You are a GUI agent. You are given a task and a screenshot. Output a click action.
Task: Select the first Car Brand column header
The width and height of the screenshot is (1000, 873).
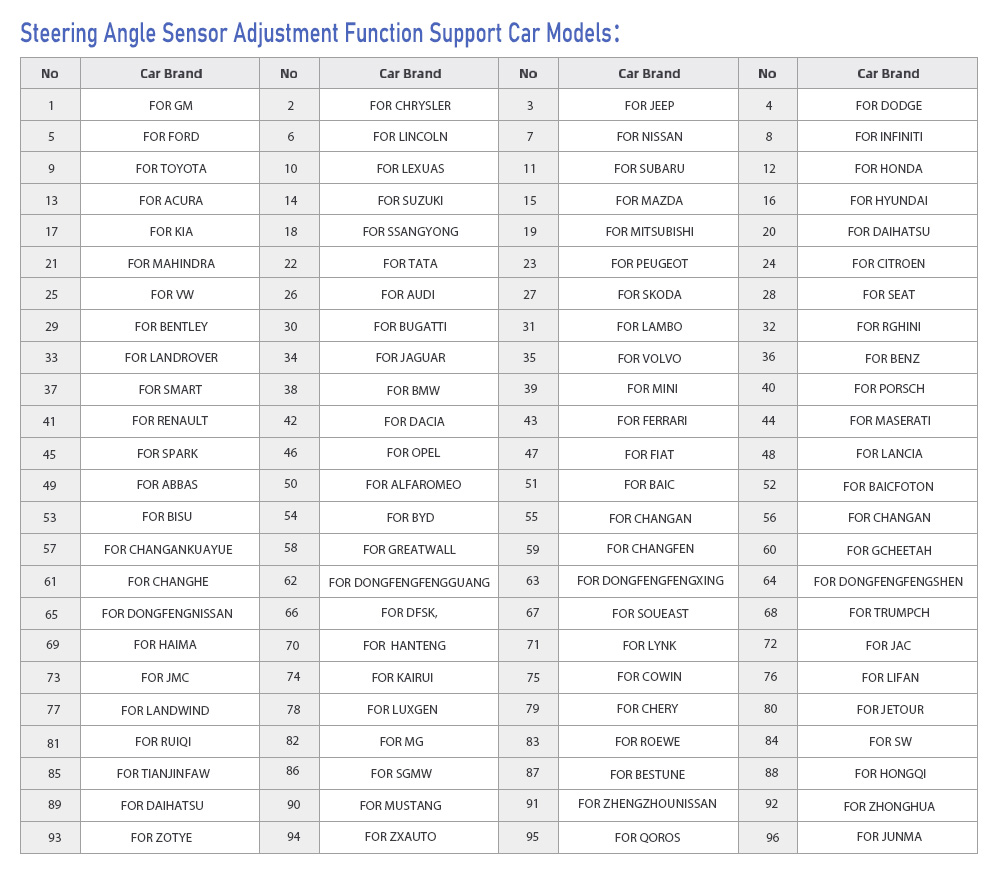click(170, 73)
